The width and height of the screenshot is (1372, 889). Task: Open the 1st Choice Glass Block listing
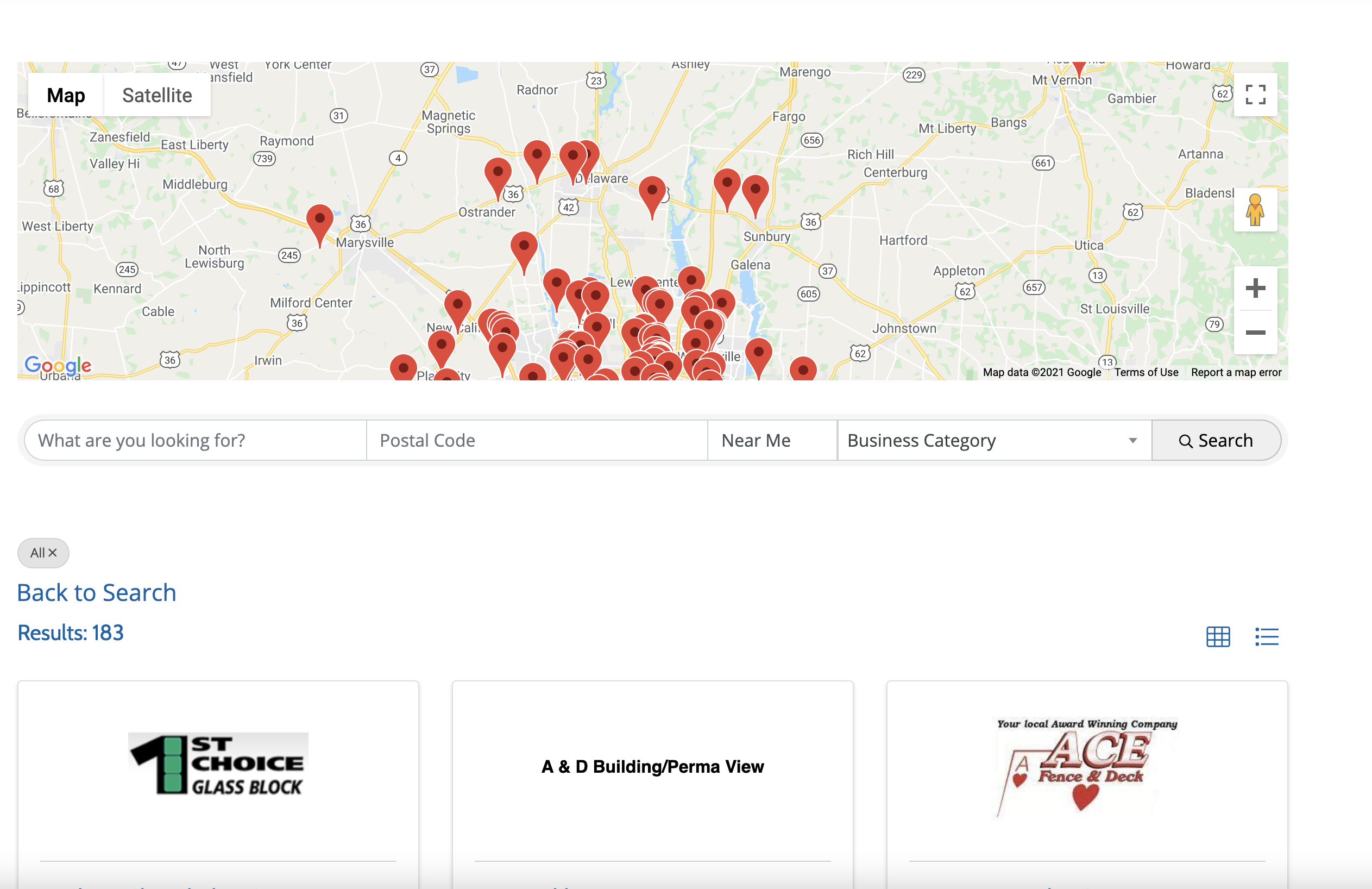218,765
